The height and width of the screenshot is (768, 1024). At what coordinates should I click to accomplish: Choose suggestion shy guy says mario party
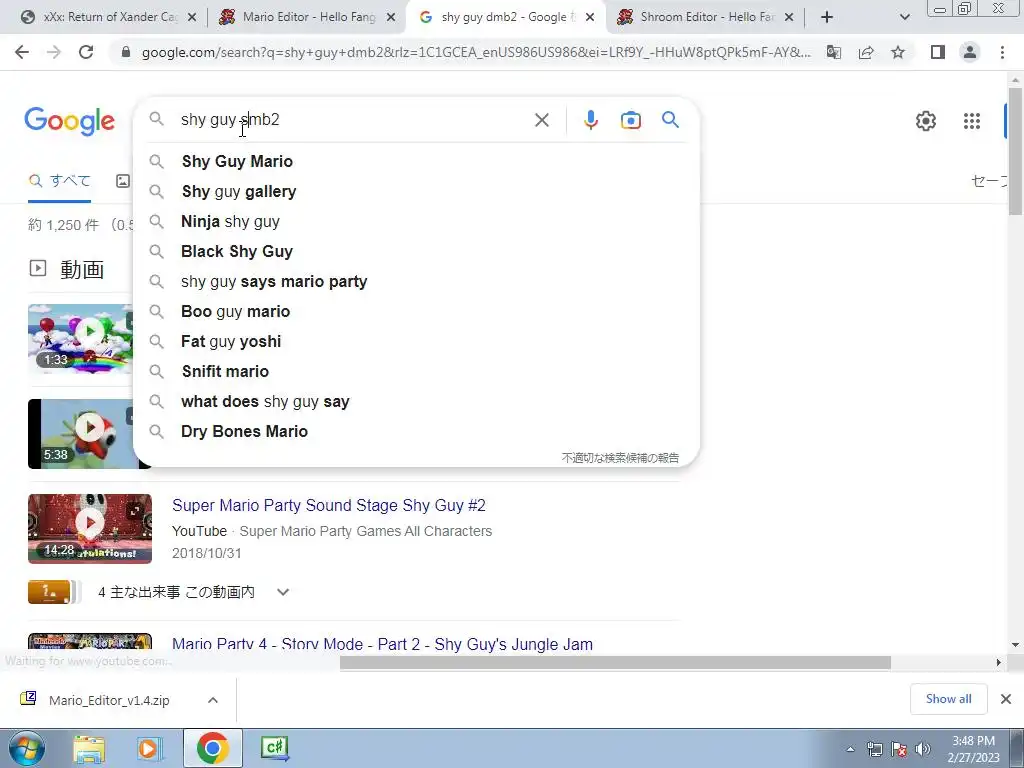[416, 281]
